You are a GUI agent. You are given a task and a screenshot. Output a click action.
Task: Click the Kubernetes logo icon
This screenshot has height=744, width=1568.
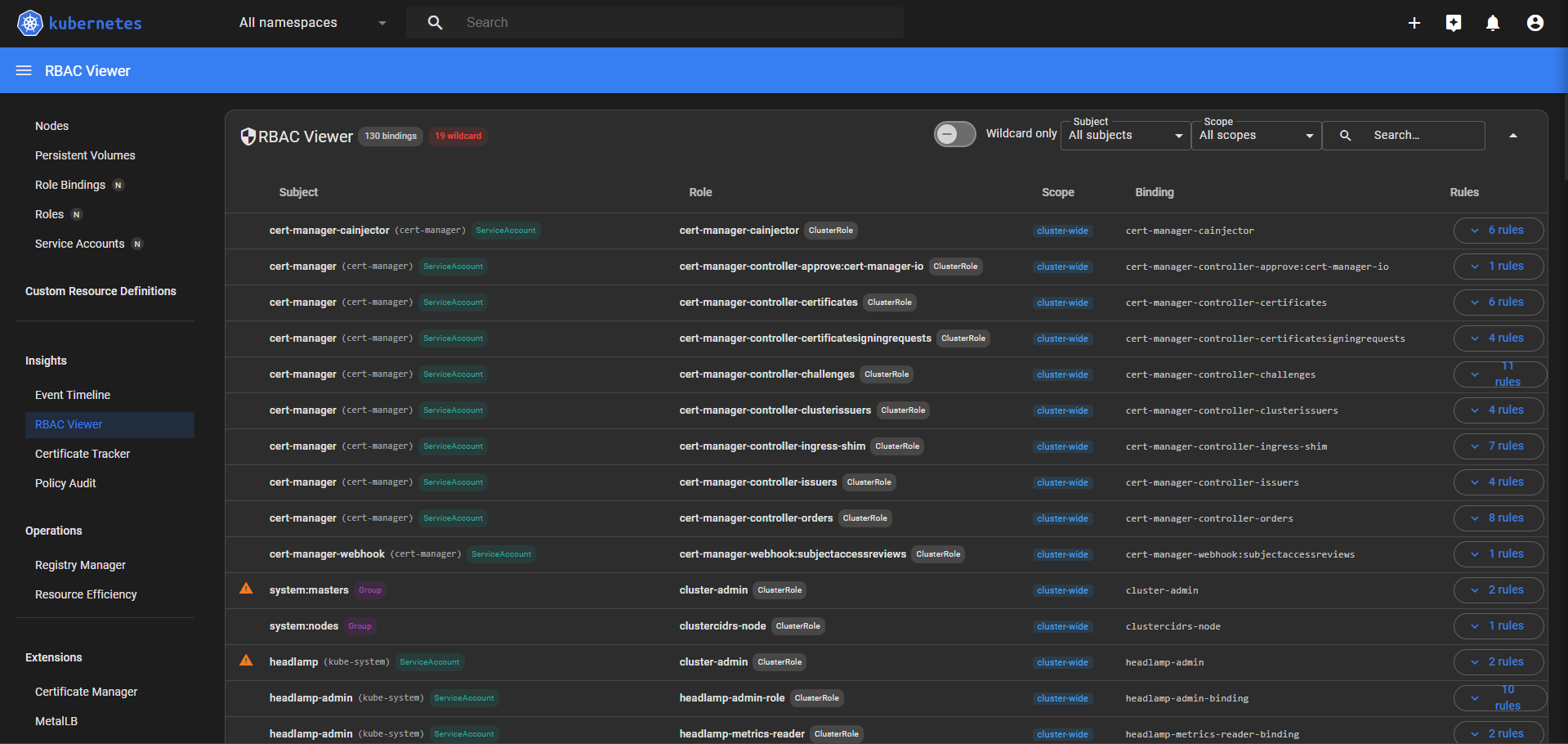(30, 23)
